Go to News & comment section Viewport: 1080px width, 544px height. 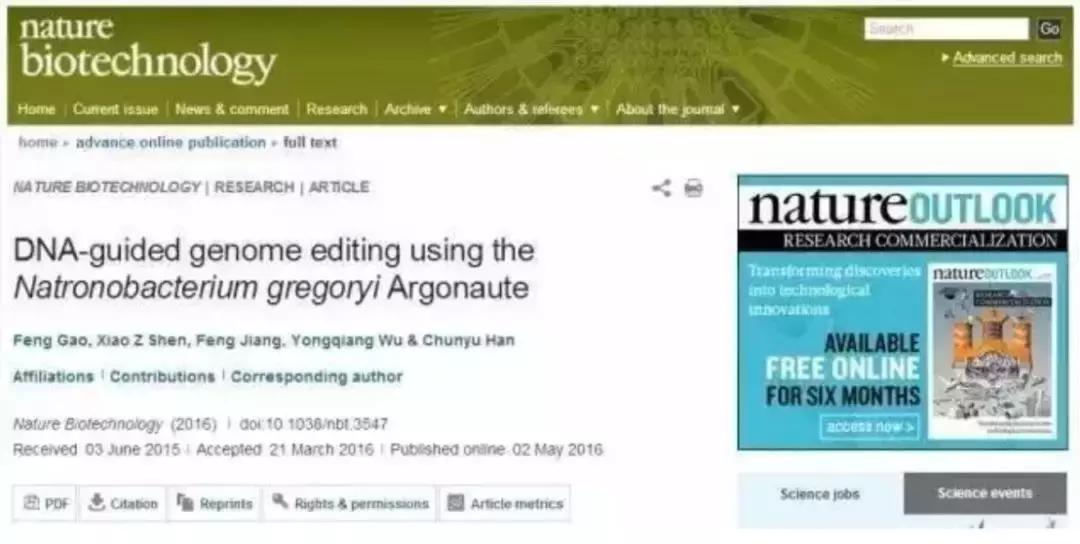231,109
